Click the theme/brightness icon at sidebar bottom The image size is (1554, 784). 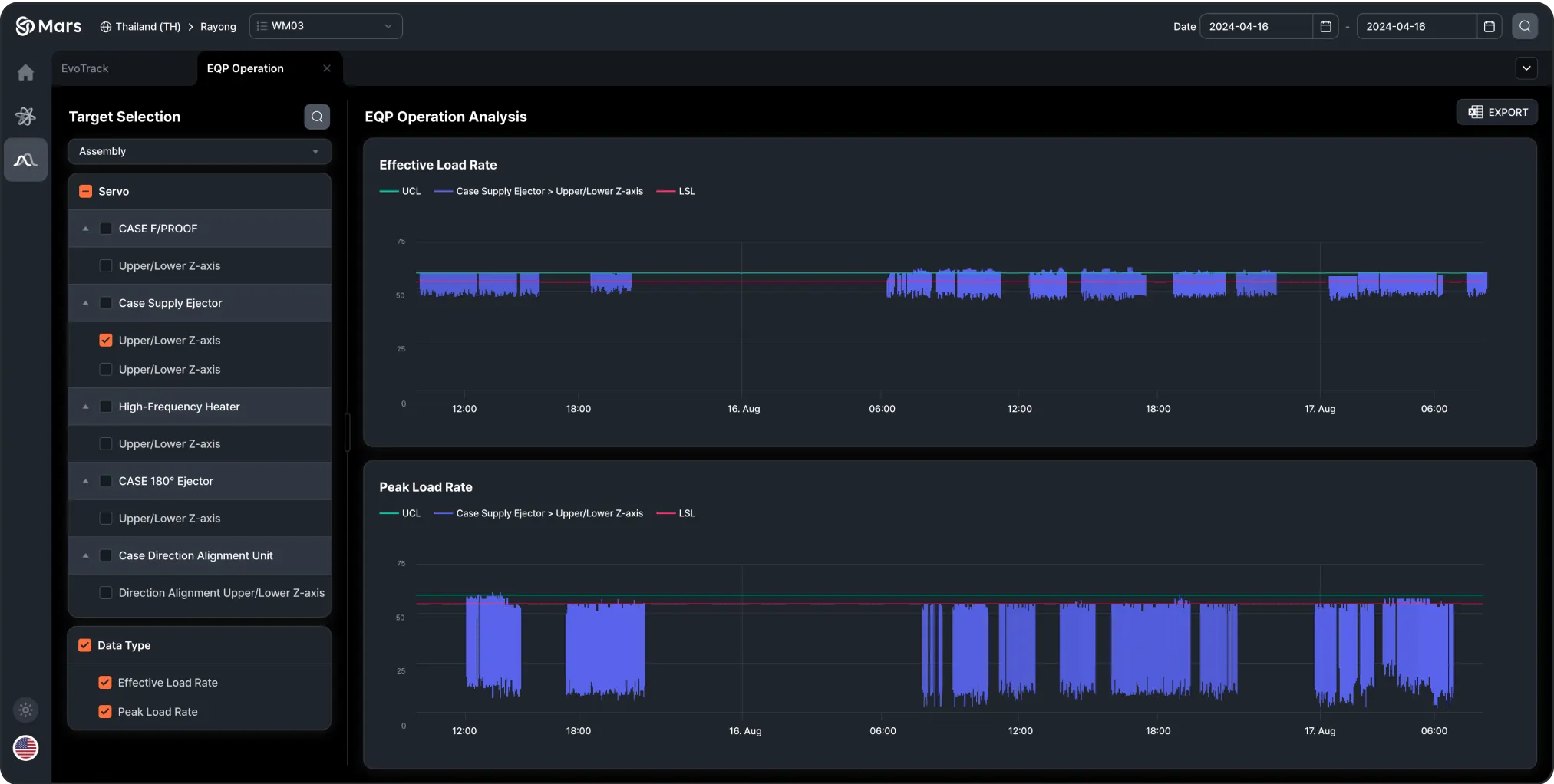25,710
